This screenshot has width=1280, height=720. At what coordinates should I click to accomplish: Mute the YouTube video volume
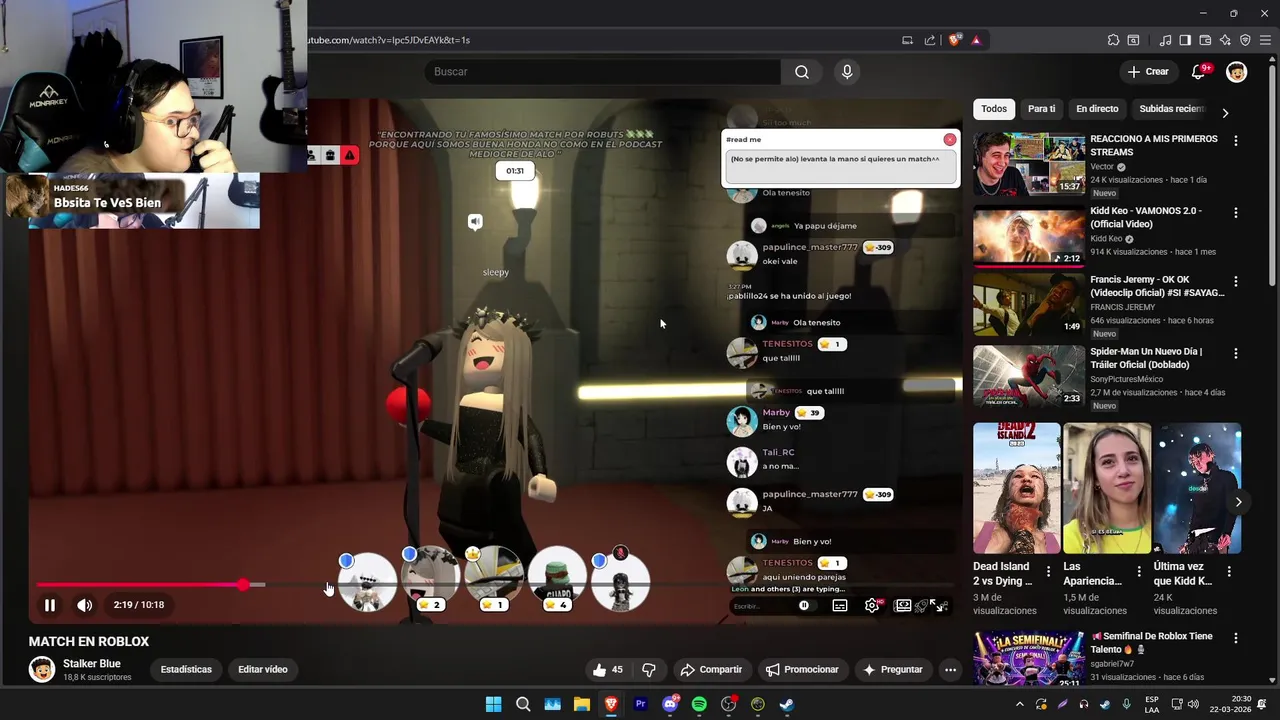coord(85,605)
